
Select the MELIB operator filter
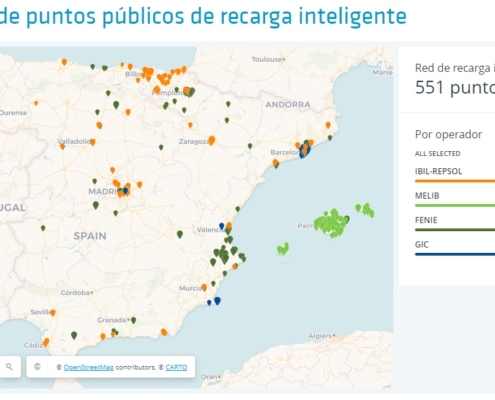(427, 196)
